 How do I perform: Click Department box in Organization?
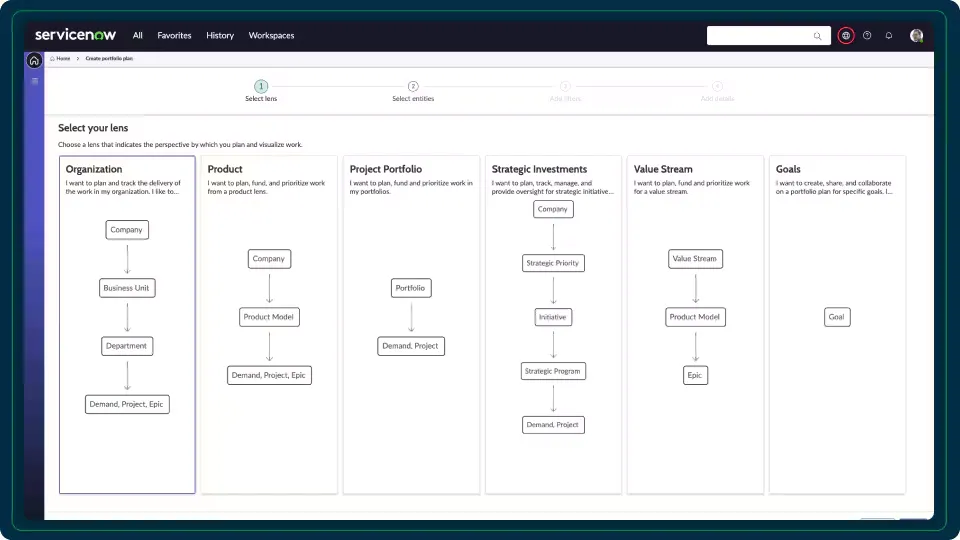coord(127,346)
